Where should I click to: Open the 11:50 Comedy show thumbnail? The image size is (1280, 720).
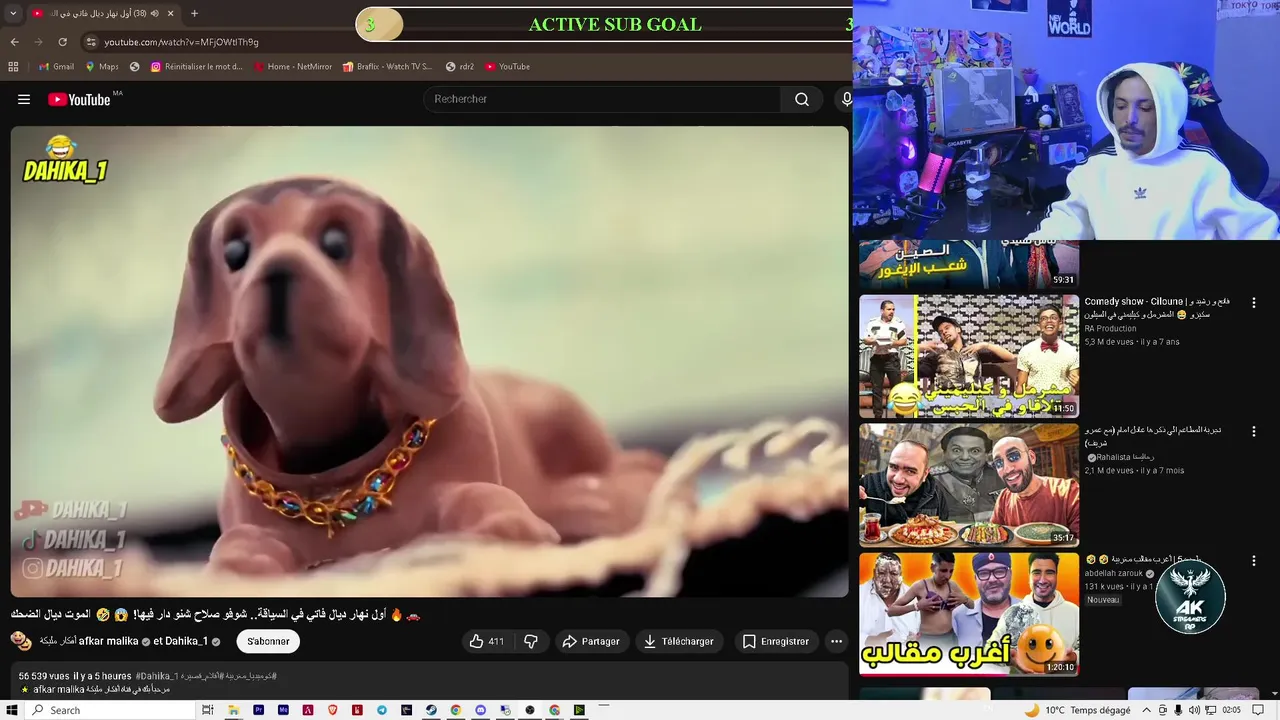969,356
